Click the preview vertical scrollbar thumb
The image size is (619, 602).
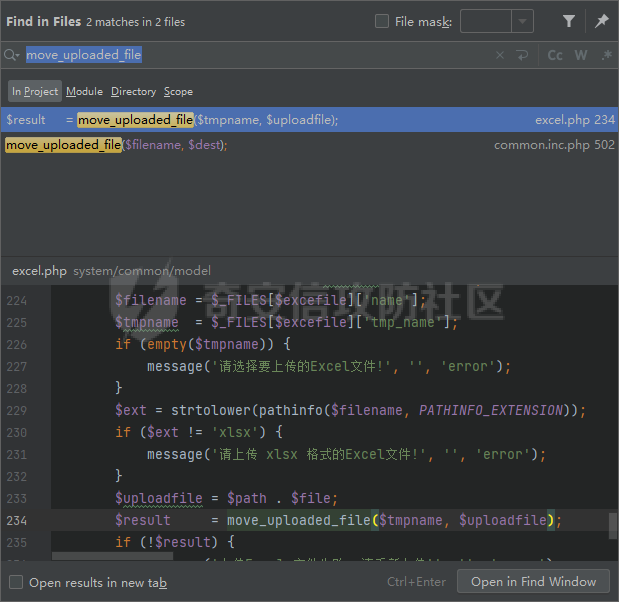(612, 526)
